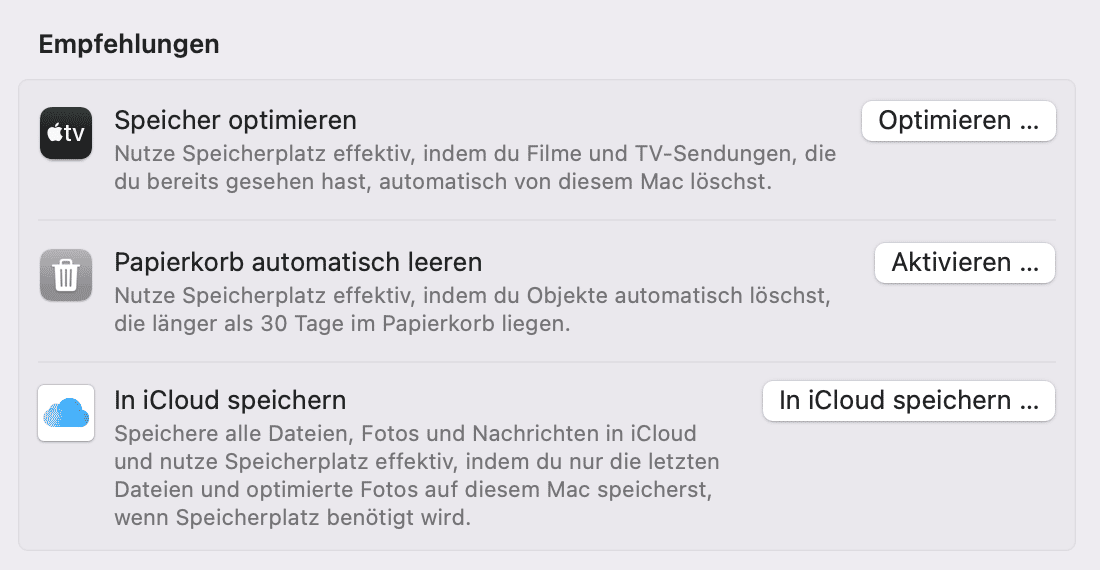This screenshot has width=1100, height=570.
Task: Click the In iCloud speichern heading text
Action: [x=230, y=400]
